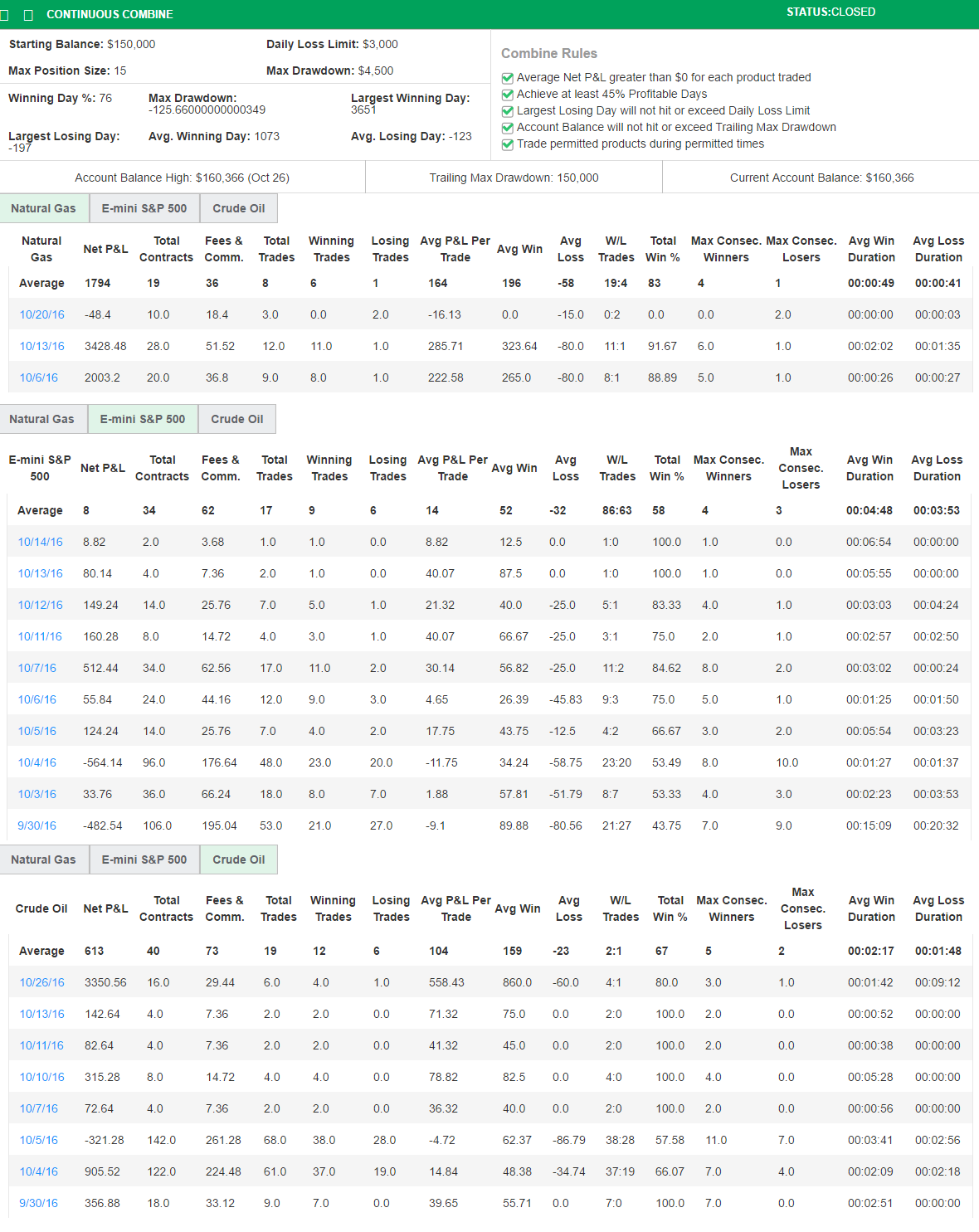Screen dimensions: 979x1232
Task: Switch to the Crude Oil tab in the top table
Action: tap(238, 208)
